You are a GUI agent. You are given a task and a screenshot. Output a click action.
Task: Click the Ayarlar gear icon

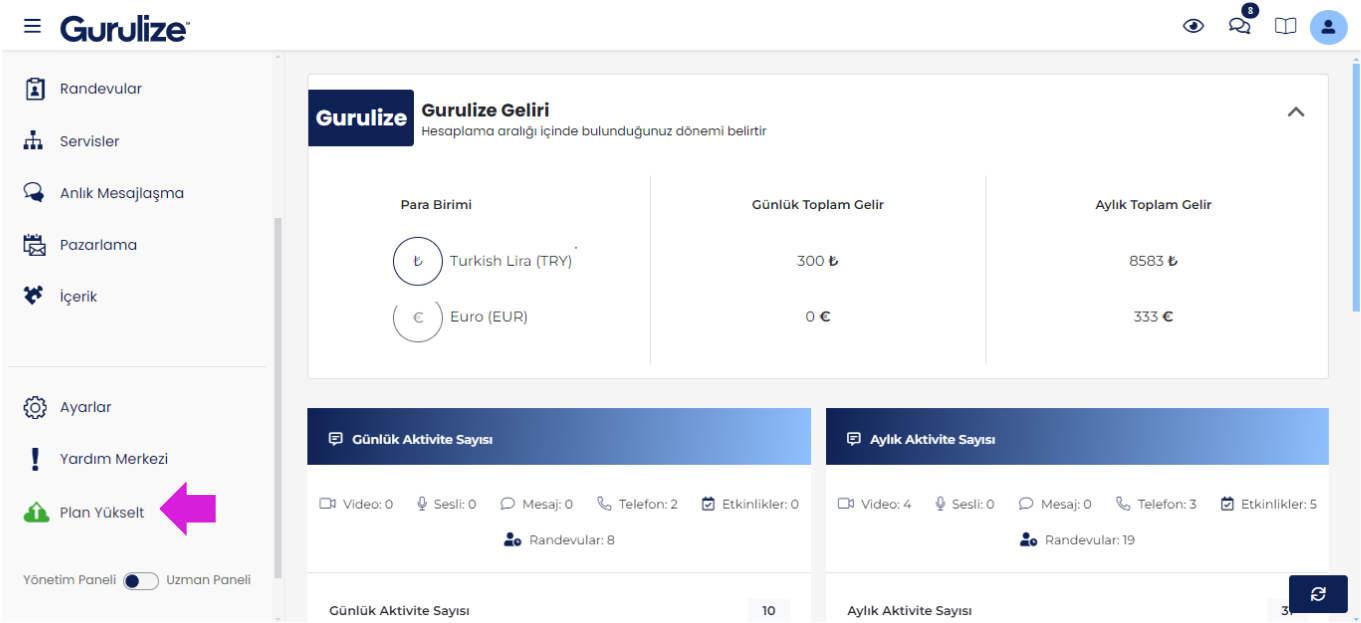35,407
